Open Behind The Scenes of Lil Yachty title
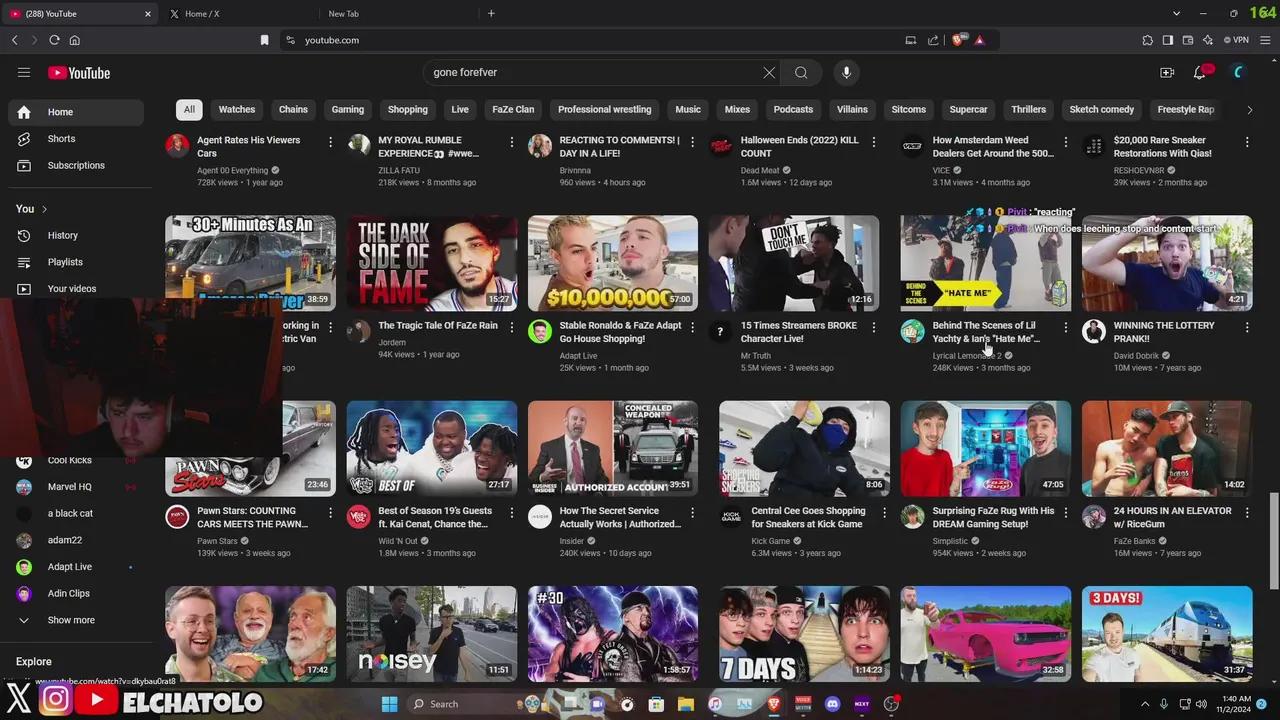 986,332
